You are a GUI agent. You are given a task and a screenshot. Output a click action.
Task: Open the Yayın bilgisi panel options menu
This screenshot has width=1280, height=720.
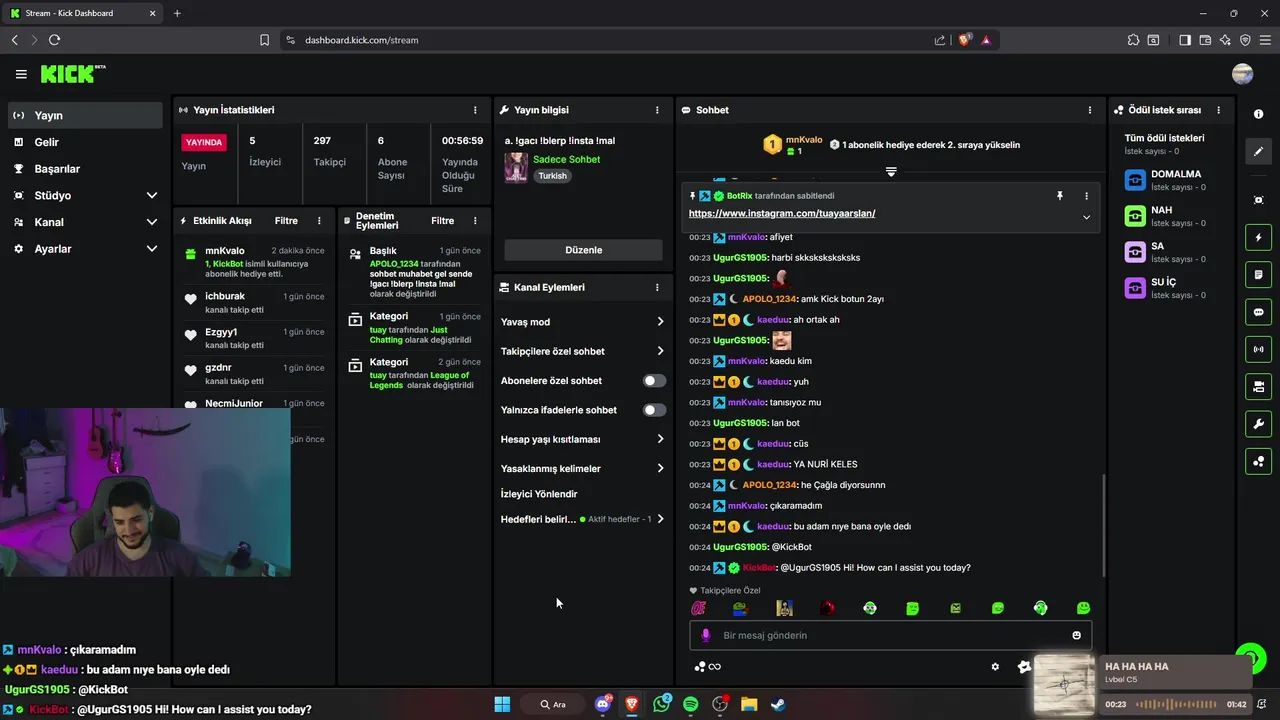pos(657,110)
